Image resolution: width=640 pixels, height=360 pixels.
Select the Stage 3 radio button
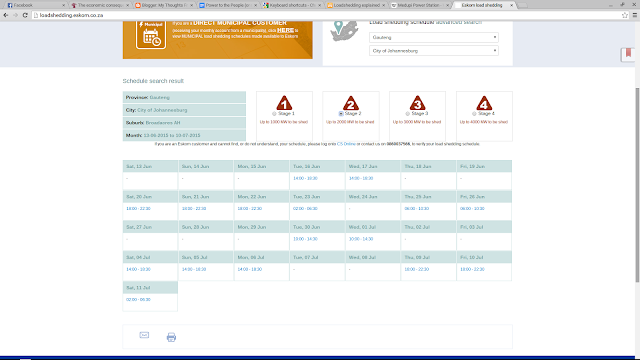click(x=407, y=114)
